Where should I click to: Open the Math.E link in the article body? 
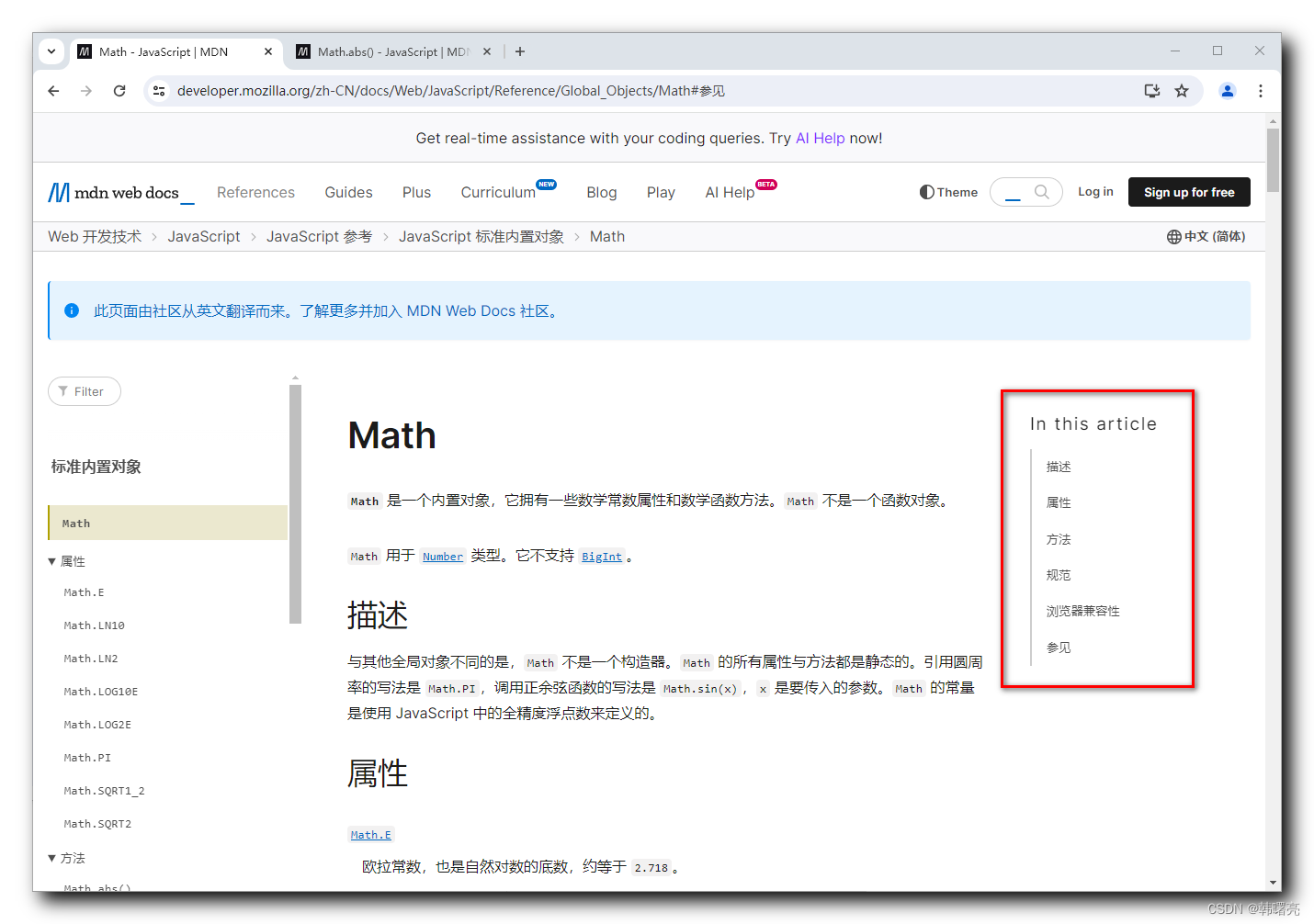tap(371, 835)
